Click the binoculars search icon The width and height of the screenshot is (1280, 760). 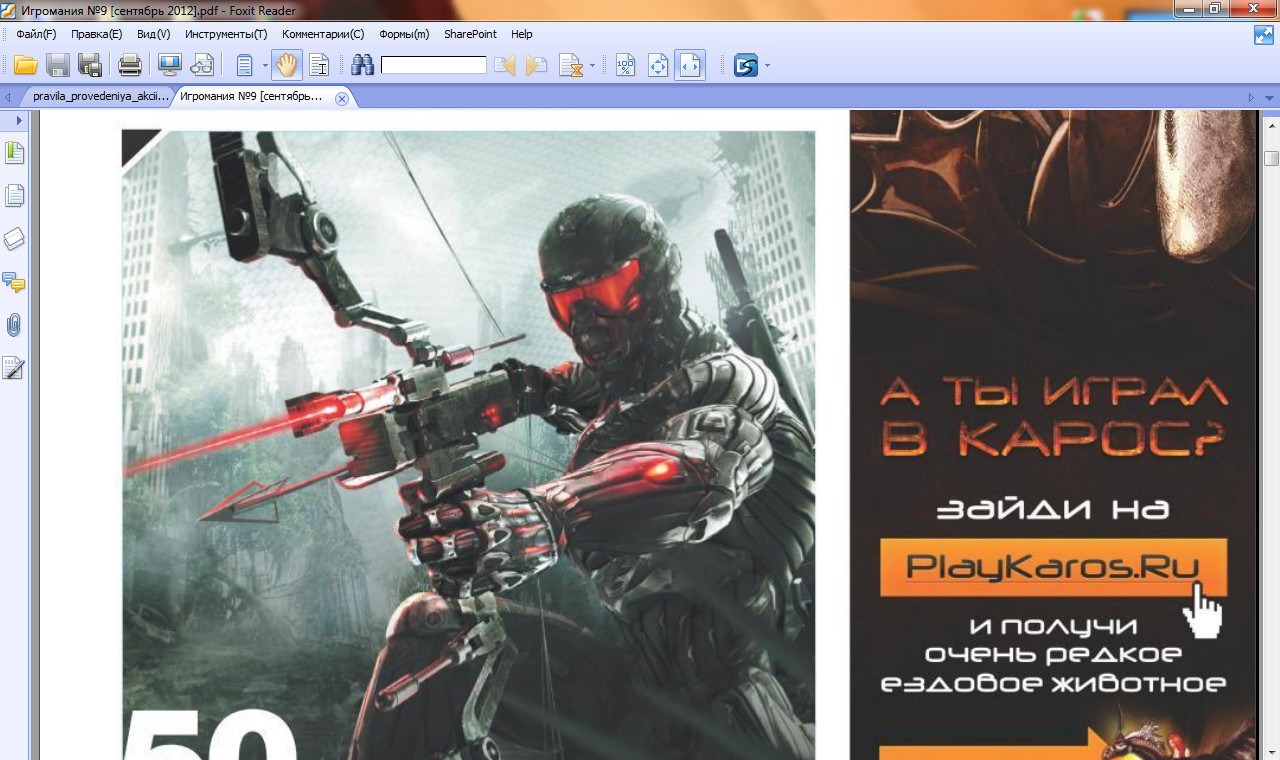pyautogui.click(x=362, y=66)
